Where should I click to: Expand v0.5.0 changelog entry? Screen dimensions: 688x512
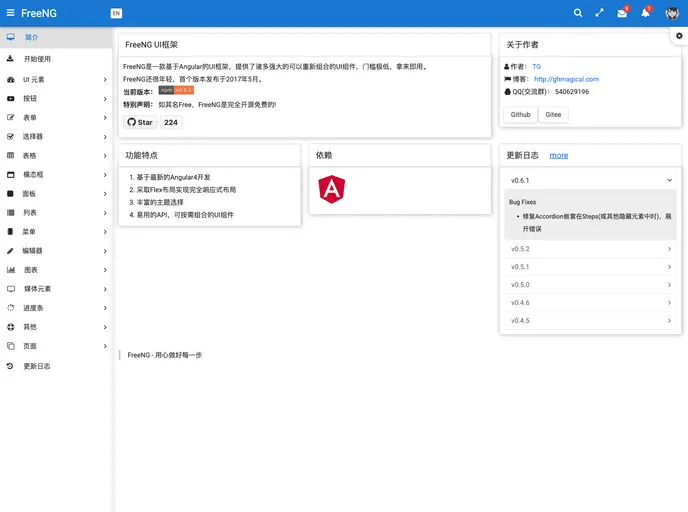point(590,285)
